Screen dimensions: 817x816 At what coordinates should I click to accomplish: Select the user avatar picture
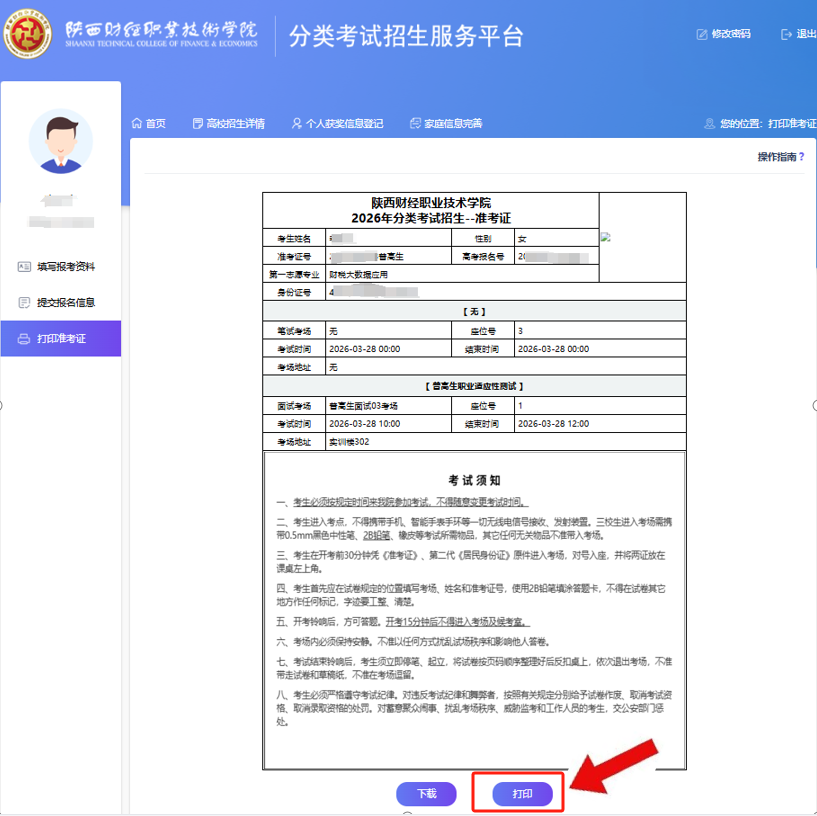[x=61, y=141]
